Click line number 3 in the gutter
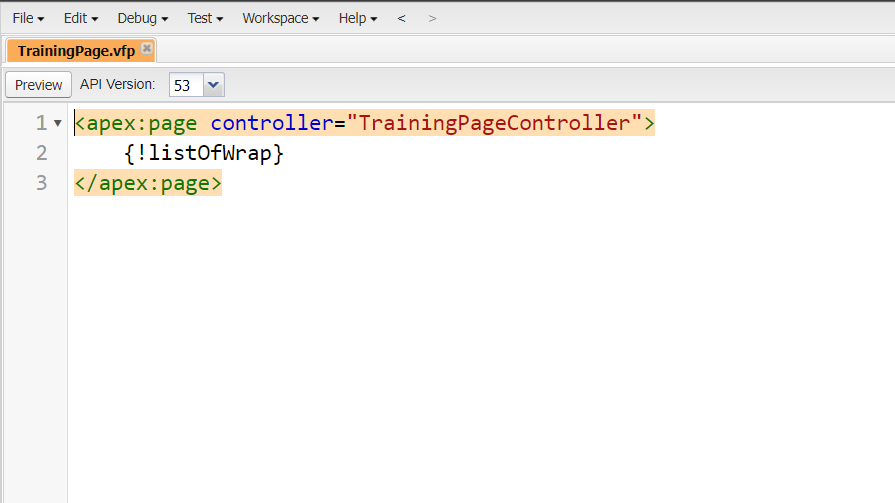895x503 pixels. [x=41, y=183]
